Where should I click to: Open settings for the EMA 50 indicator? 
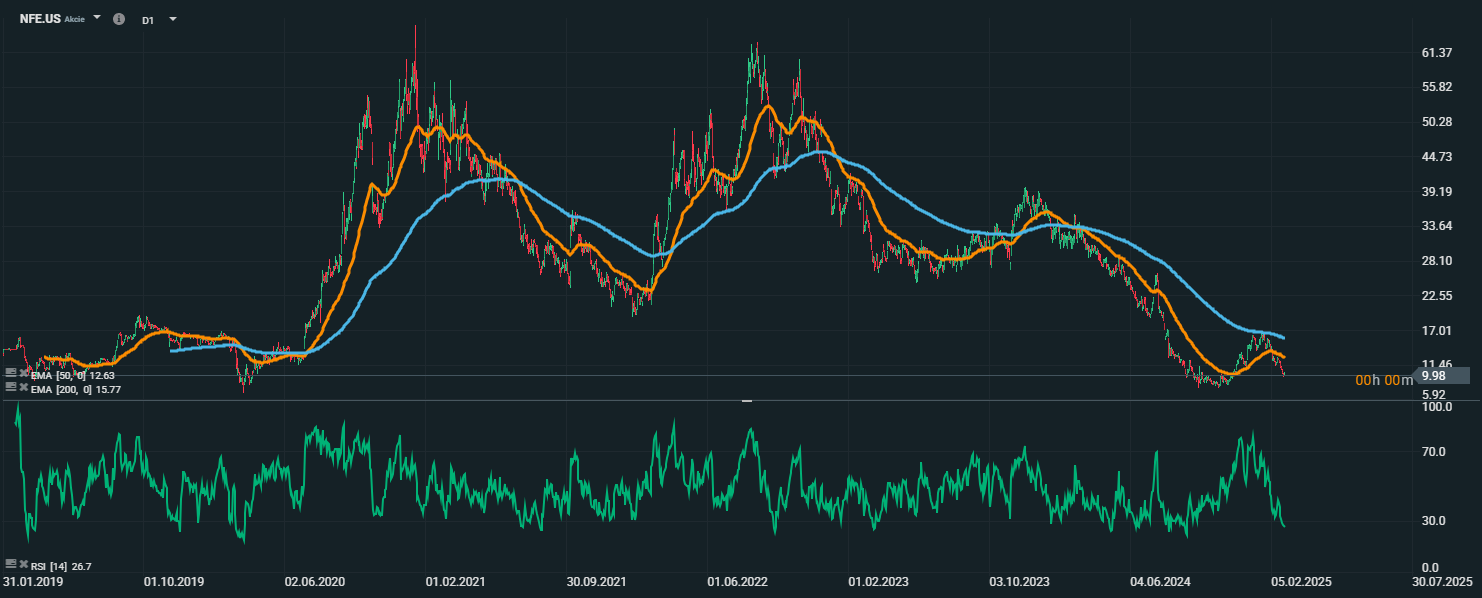tap(11, 372)
